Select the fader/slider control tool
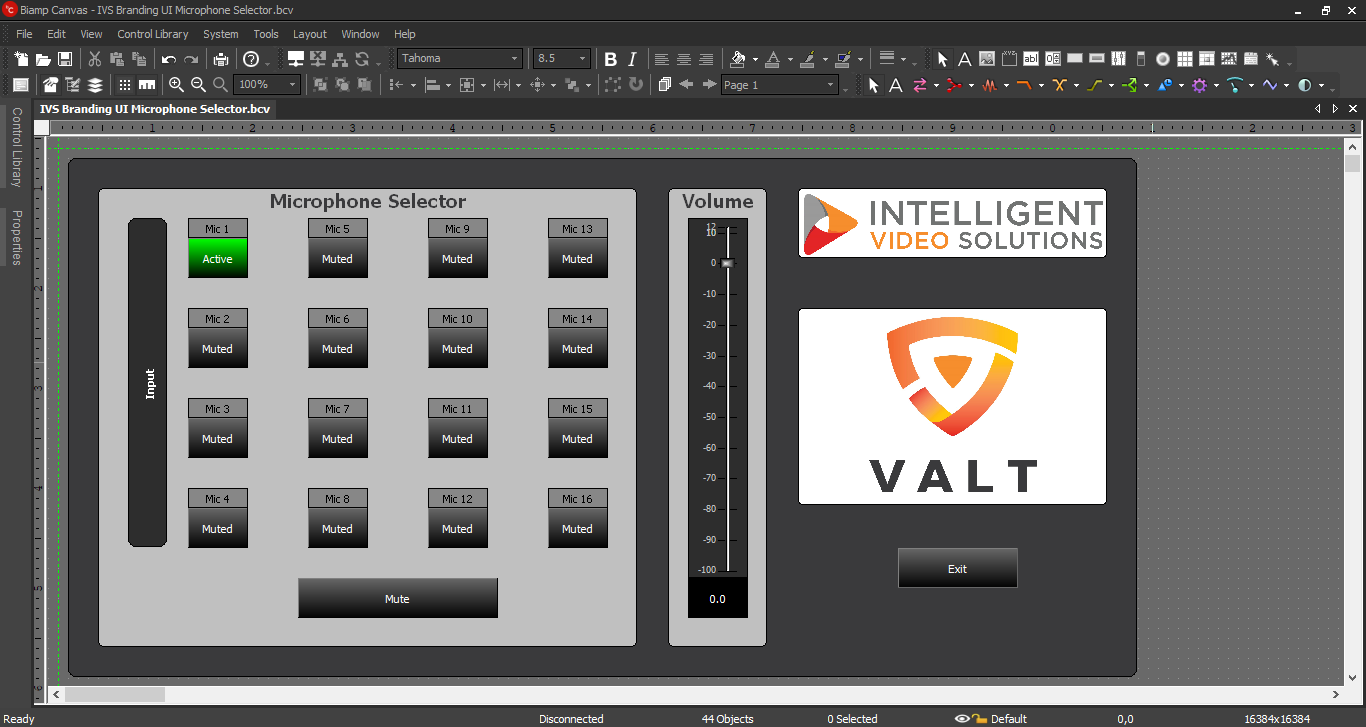 (x=1119, y=59)
